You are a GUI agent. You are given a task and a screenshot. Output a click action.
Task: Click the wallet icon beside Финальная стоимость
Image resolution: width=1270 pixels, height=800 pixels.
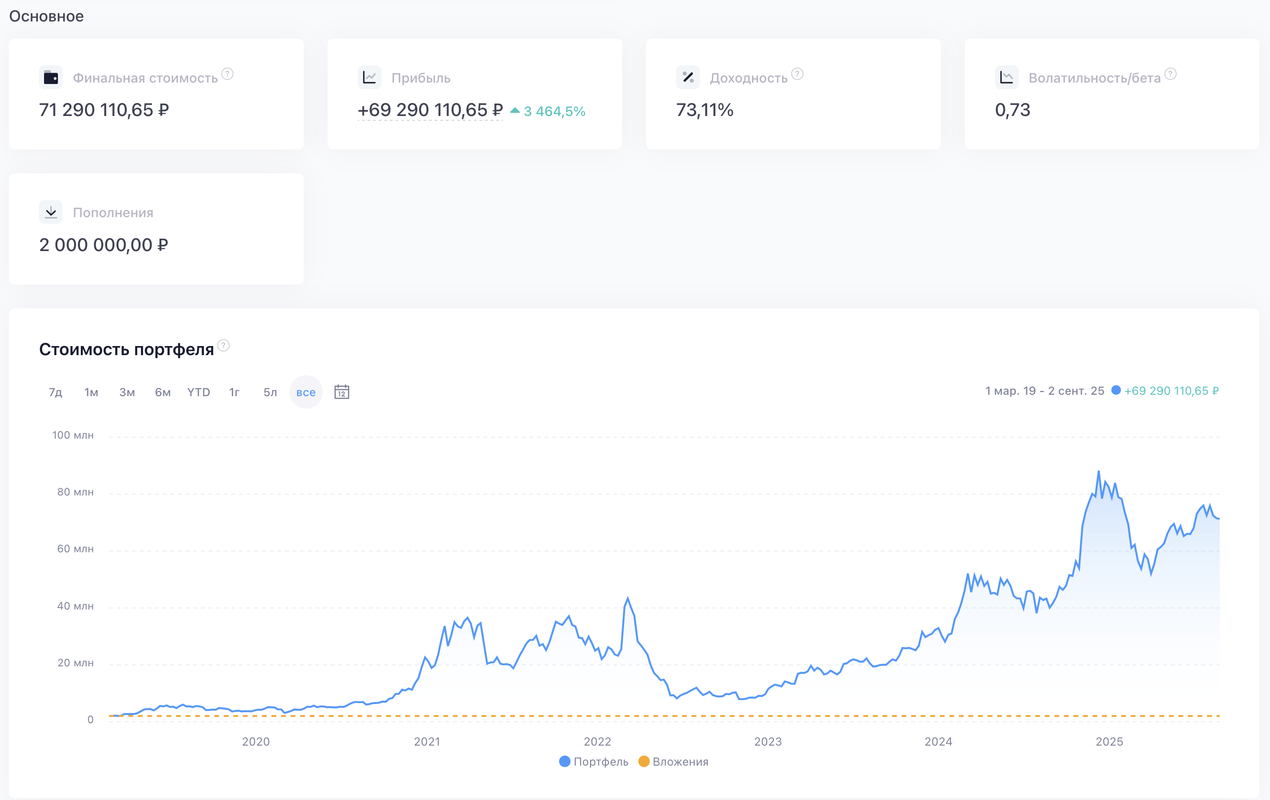click(x=51, y=77)
